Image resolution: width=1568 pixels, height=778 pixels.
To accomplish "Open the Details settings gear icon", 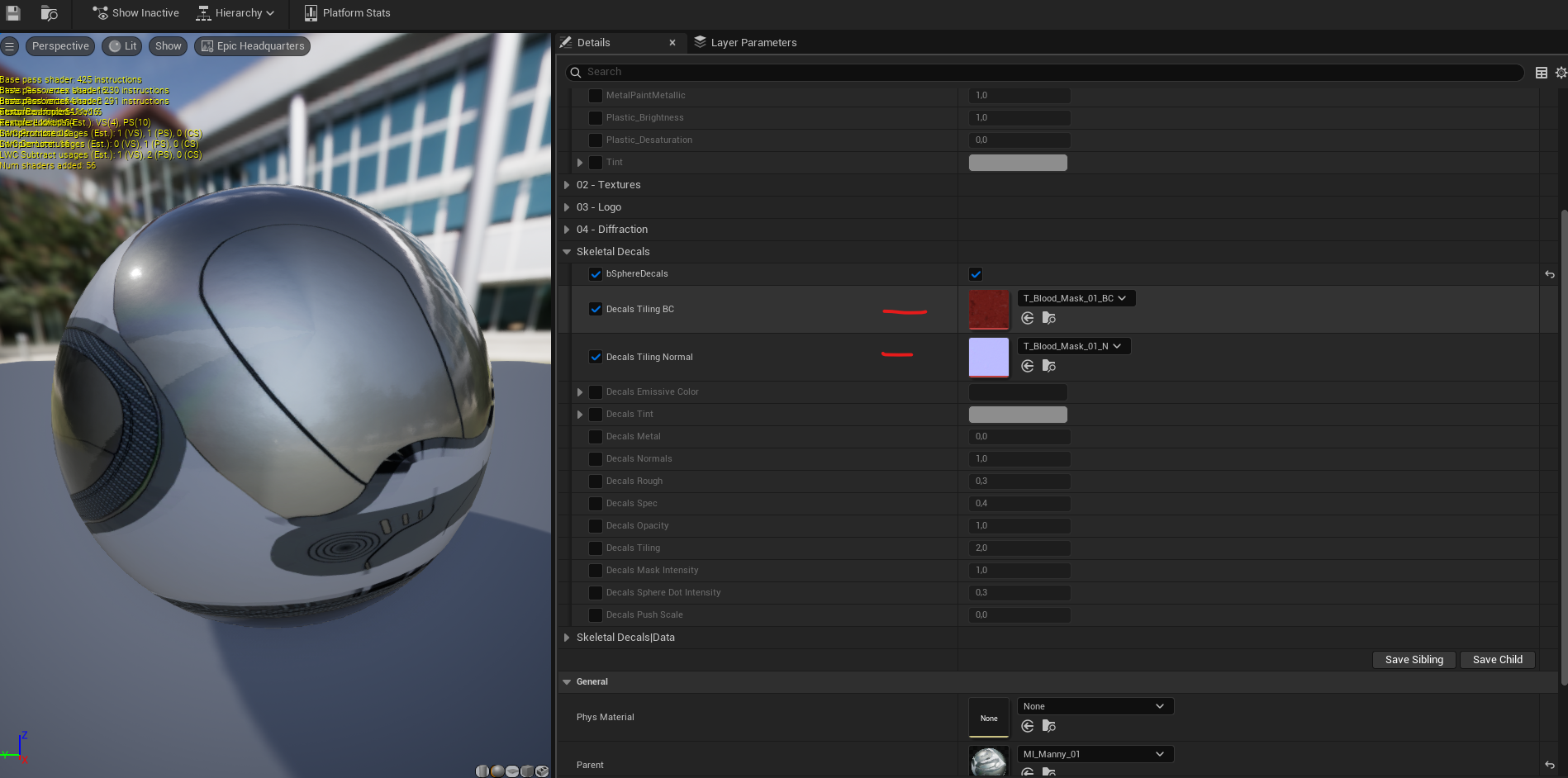I will 1561,73.
